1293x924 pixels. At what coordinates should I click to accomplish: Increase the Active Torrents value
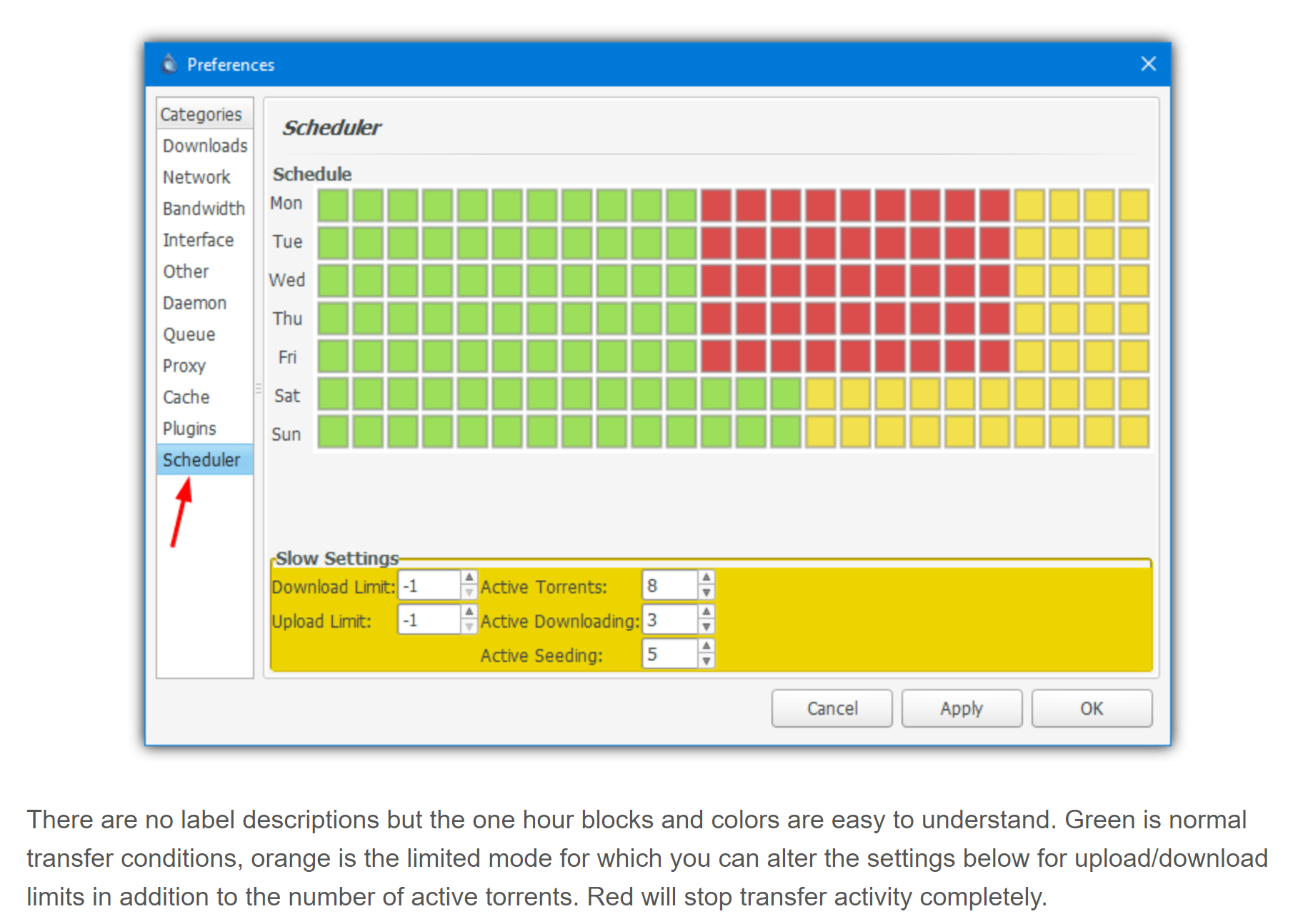(706, 576)
